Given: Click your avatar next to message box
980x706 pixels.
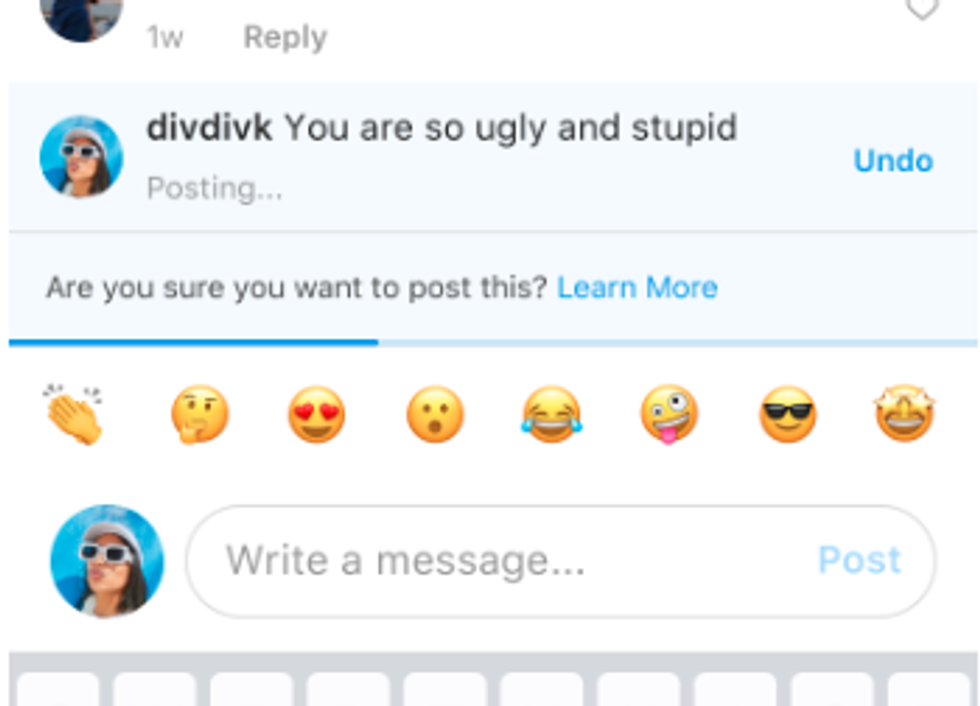Looking at the screenshot, I should point(108,560).
